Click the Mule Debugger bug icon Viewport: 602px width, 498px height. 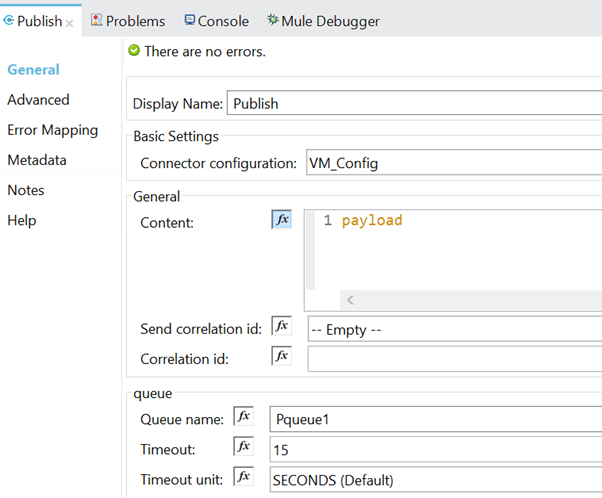click(x=273, y=20)
